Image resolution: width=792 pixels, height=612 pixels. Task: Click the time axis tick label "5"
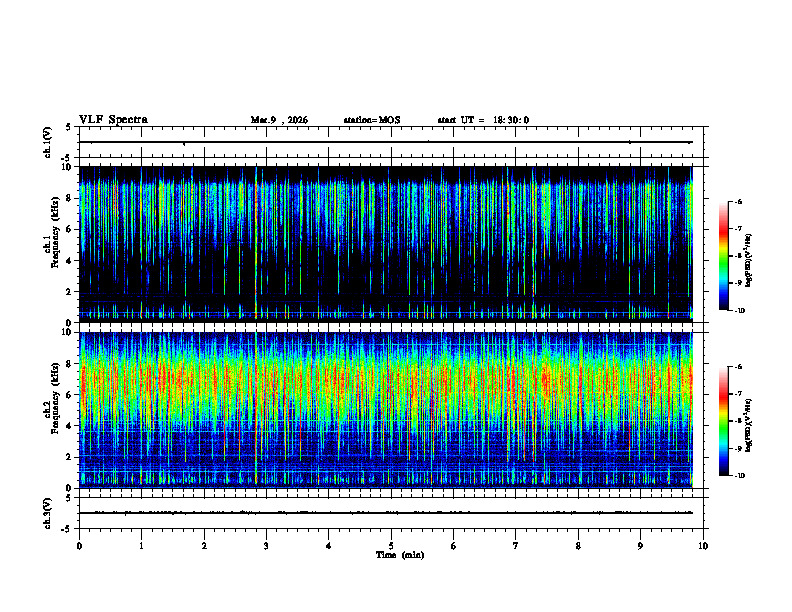[391, 546]
